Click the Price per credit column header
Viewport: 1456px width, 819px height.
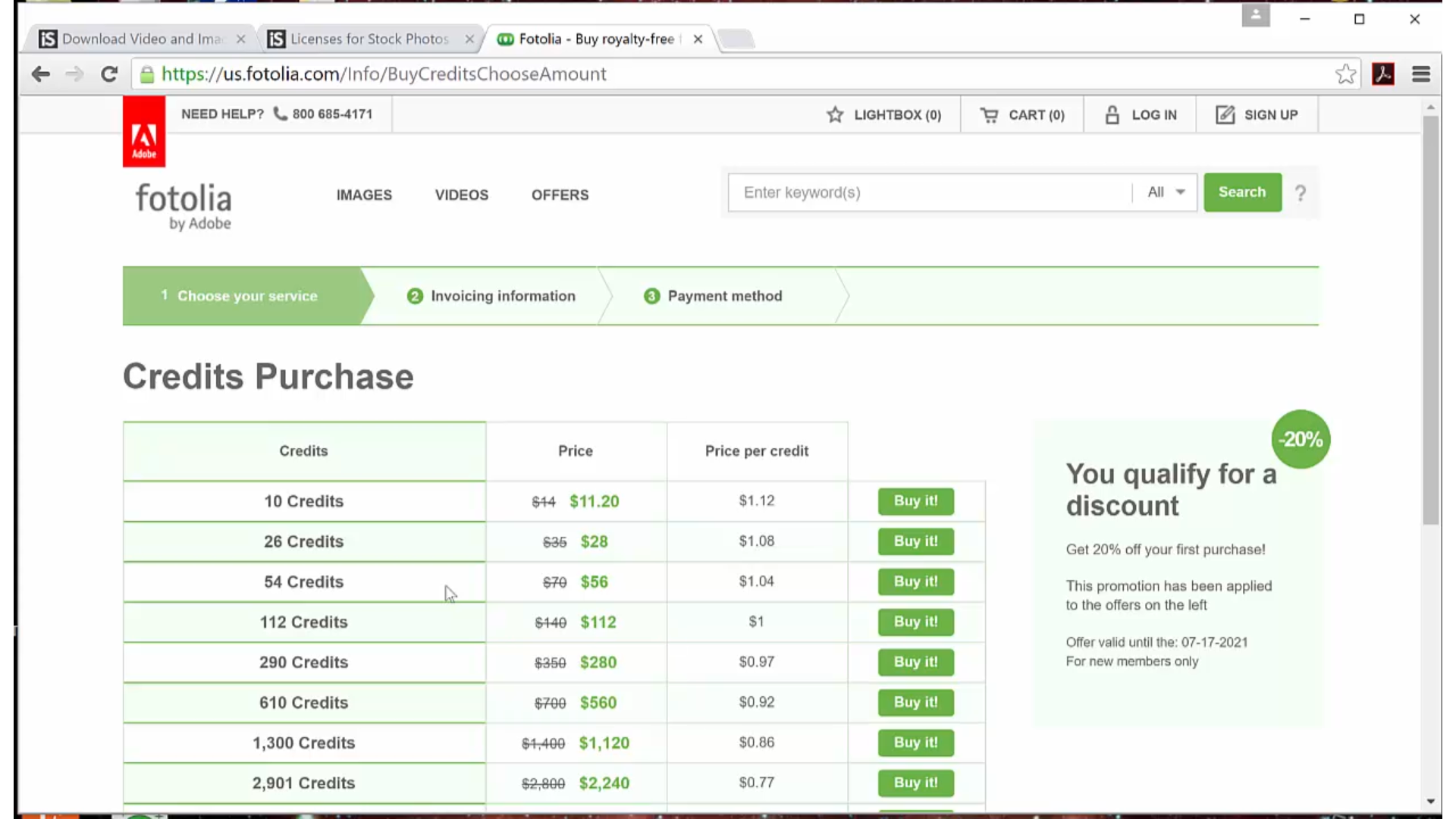point(757,451)
